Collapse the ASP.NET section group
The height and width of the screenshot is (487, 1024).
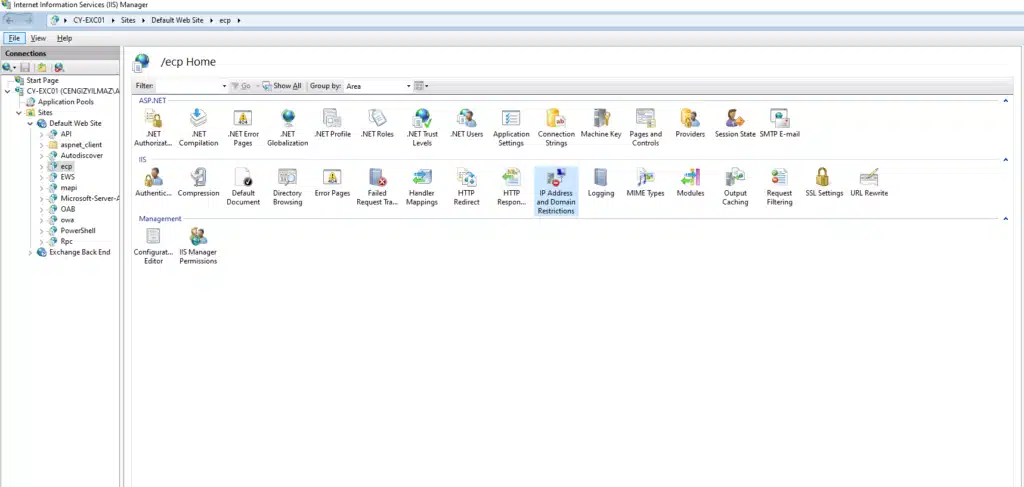[1005, 101]
